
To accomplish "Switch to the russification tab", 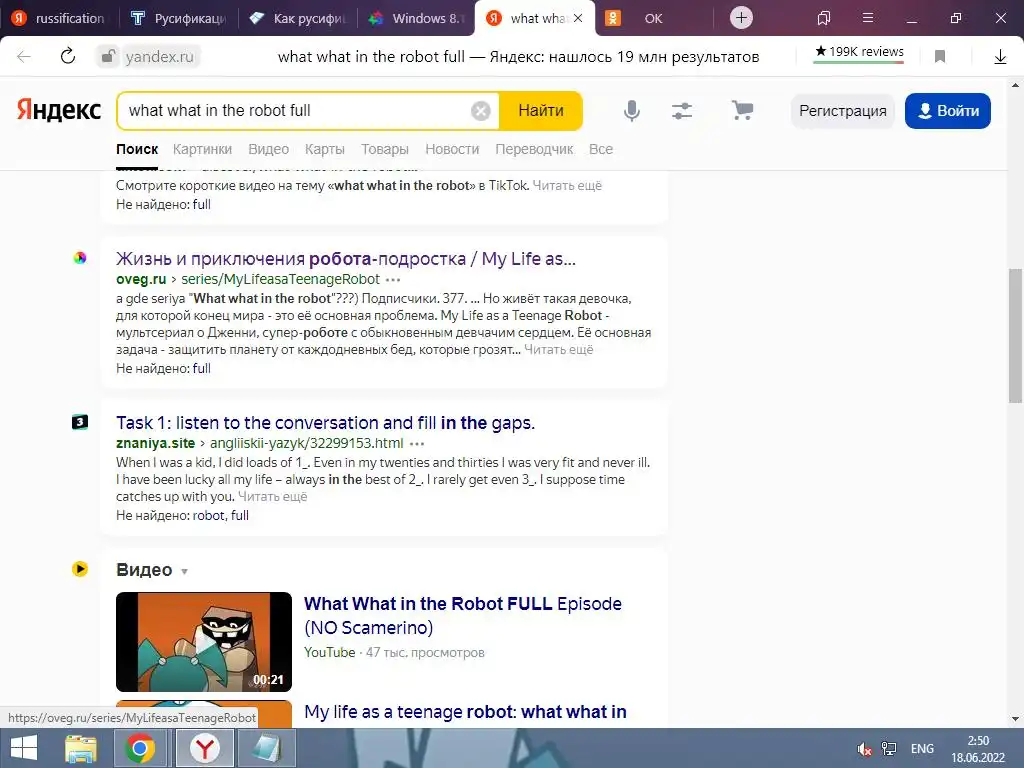I will [59, 18].
